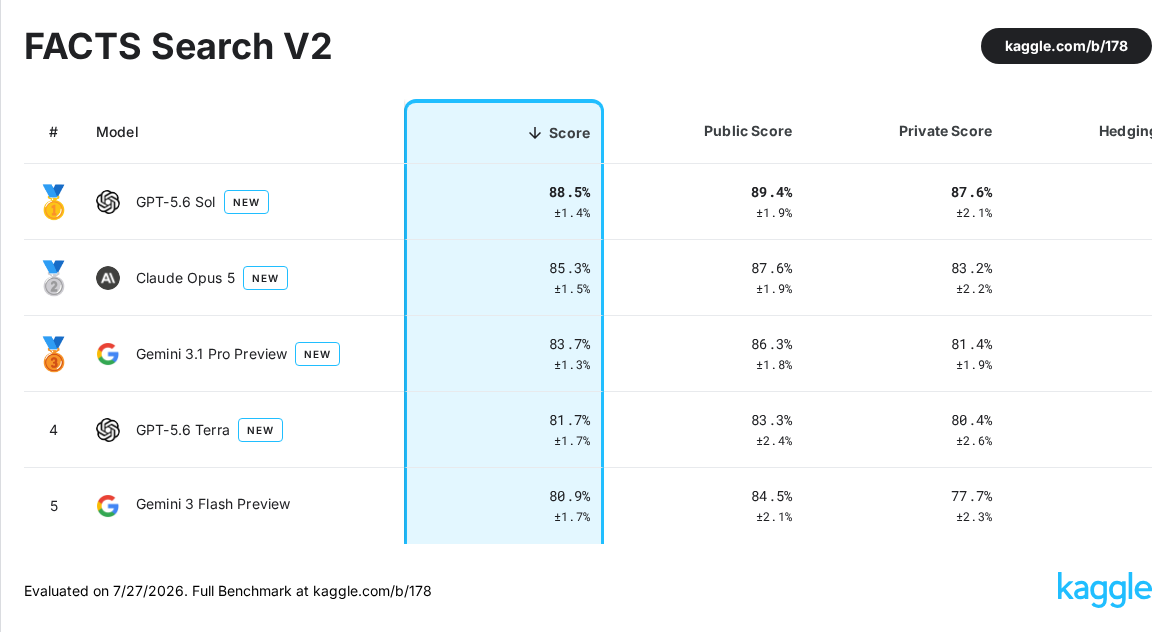Click the Google logo beside Gemini 3.1 Pro Preview
Image resolution: width=1176 pixels, height=632 pixels.
[108, 354]
